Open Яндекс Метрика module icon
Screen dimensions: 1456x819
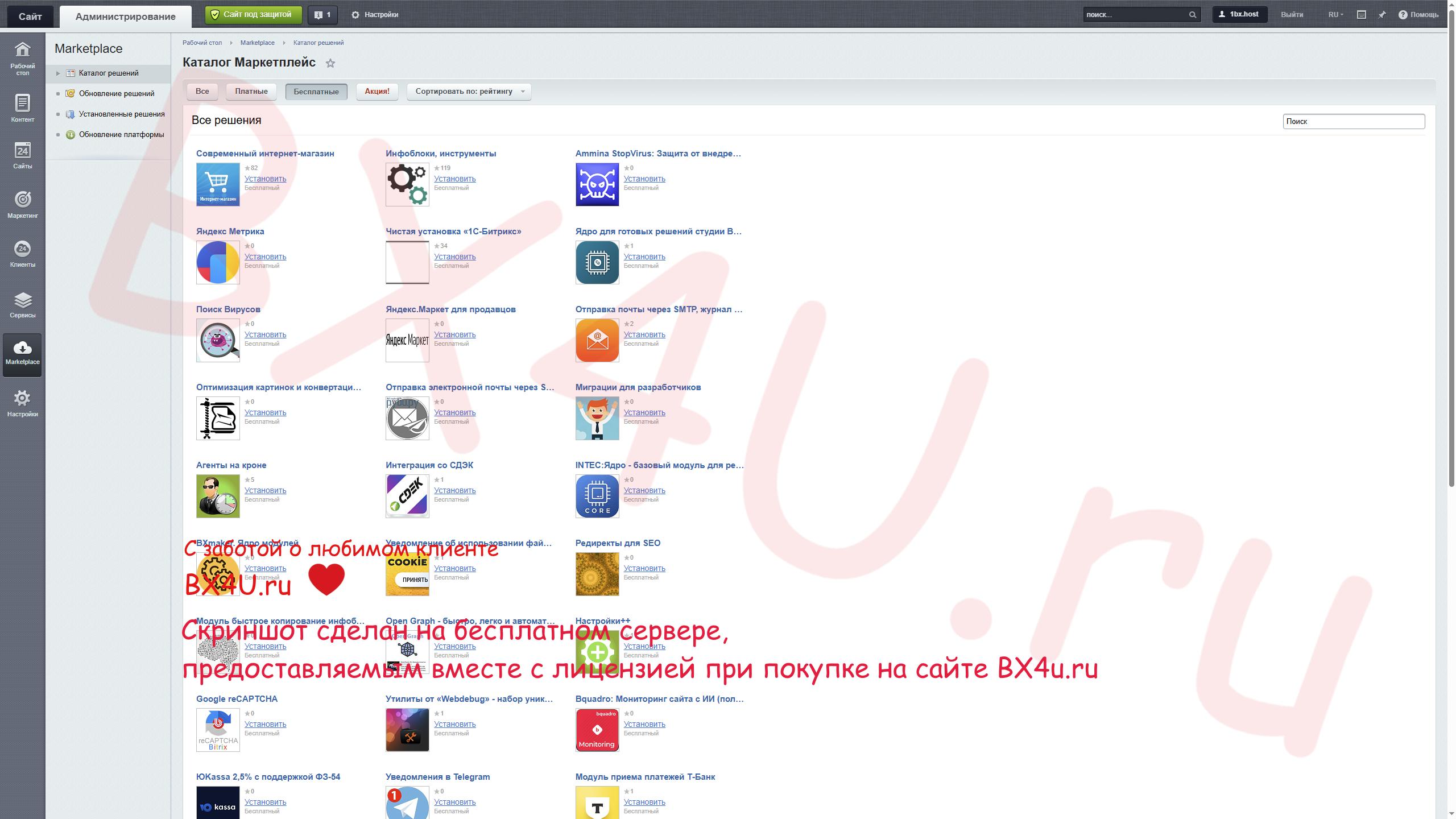(x=218, y=262)
